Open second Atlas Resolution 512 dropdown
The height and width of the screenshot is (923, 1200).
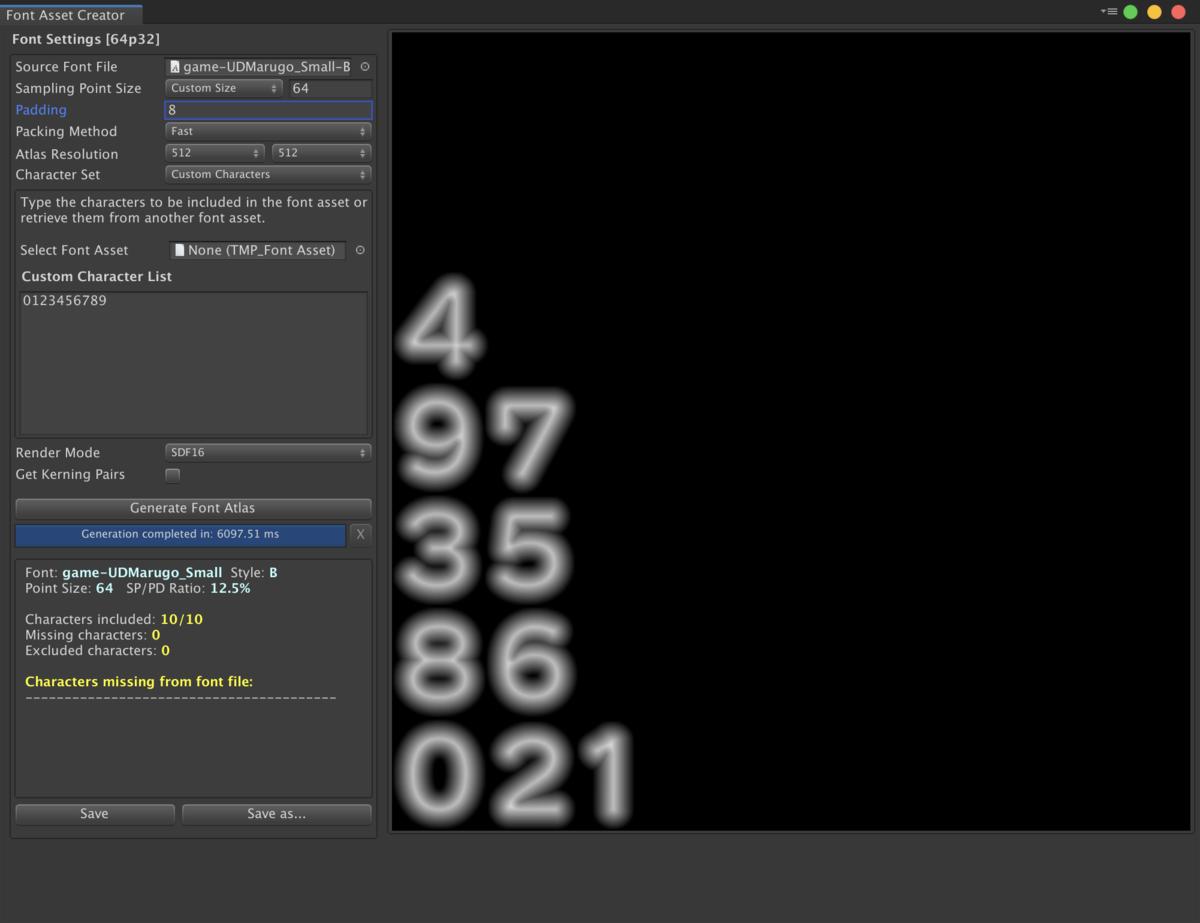[x=322, y=153]
